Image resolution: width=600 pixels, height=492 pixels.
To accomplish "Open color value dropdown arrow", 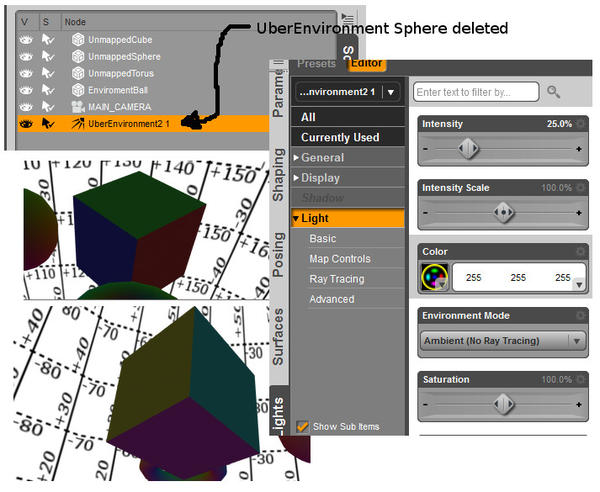I will (579, 285).
